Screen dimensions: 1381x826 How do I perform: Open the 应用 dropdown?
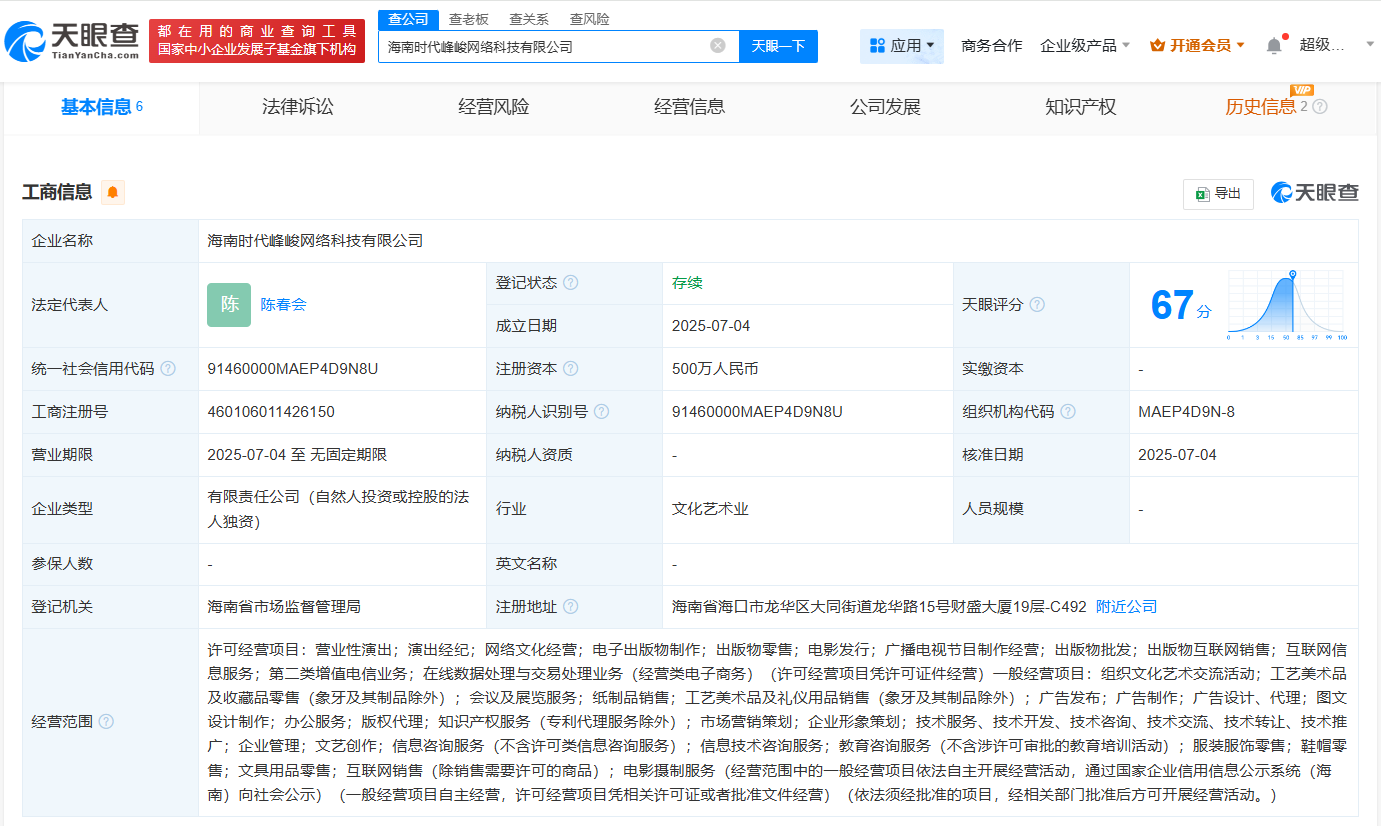click(x=902, y=46)
